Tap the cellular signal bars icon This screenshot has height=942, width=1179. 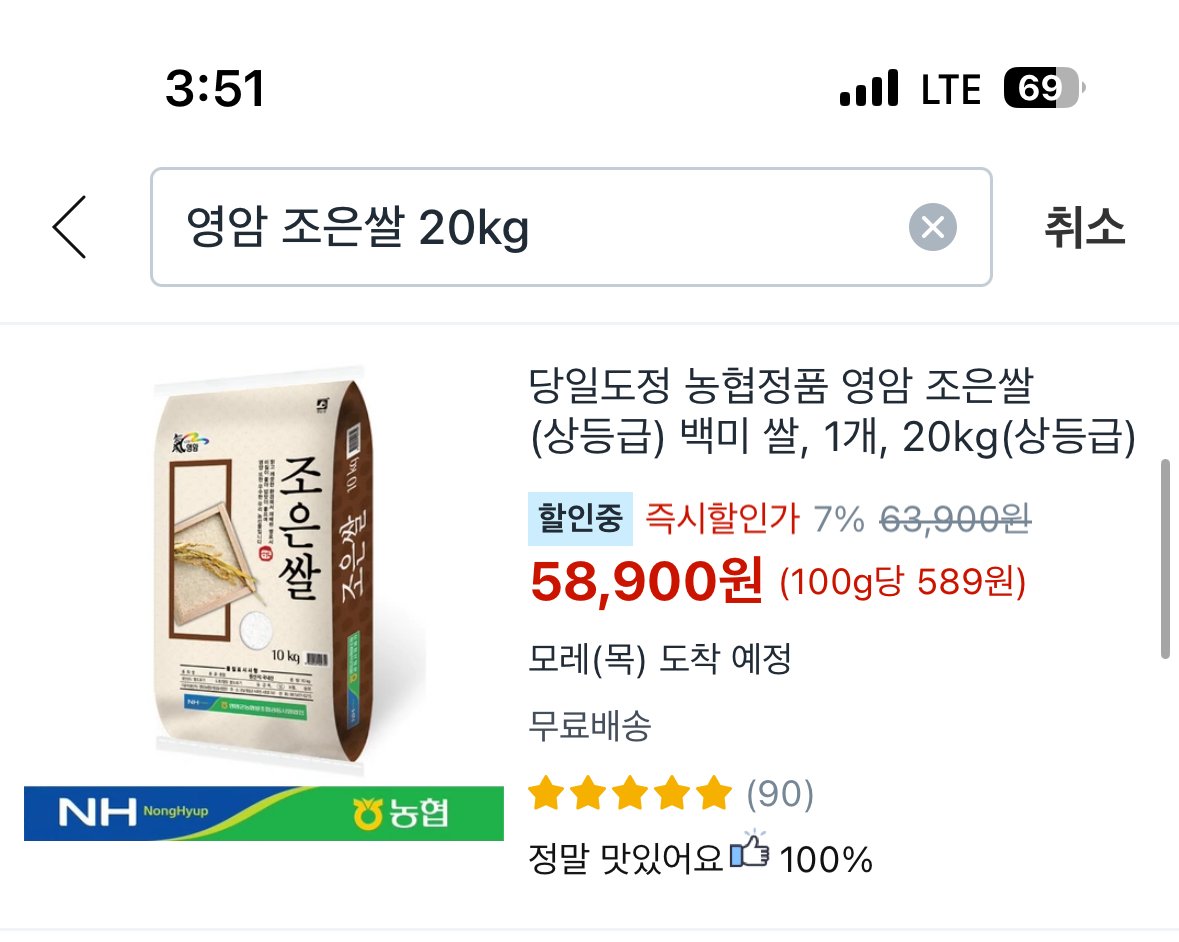click(x=868, y=89)
